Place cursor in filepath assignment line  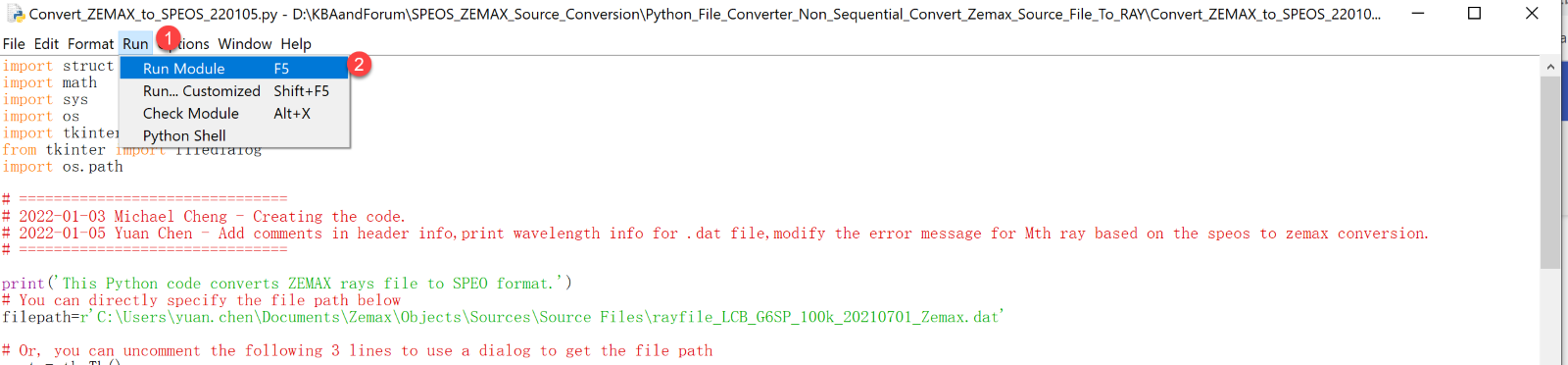503,317
